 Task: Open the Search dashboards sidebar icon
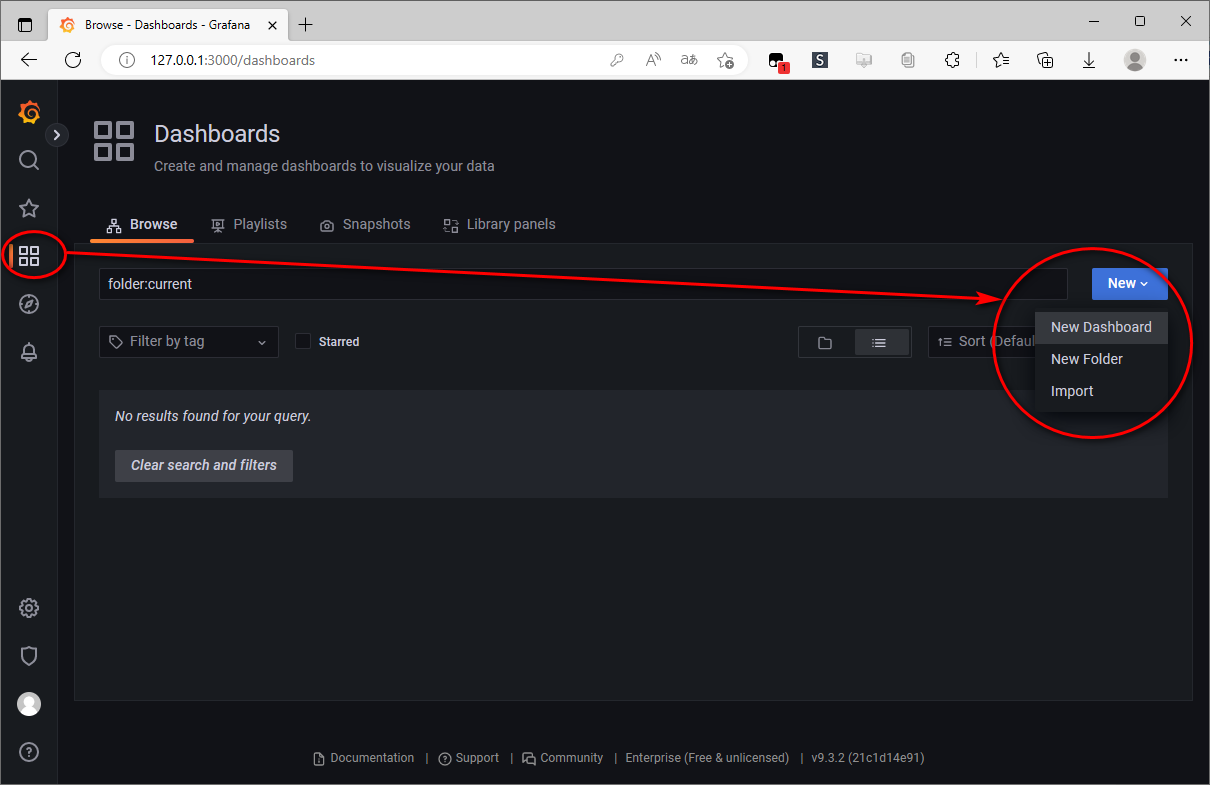[x=29, y=160]
